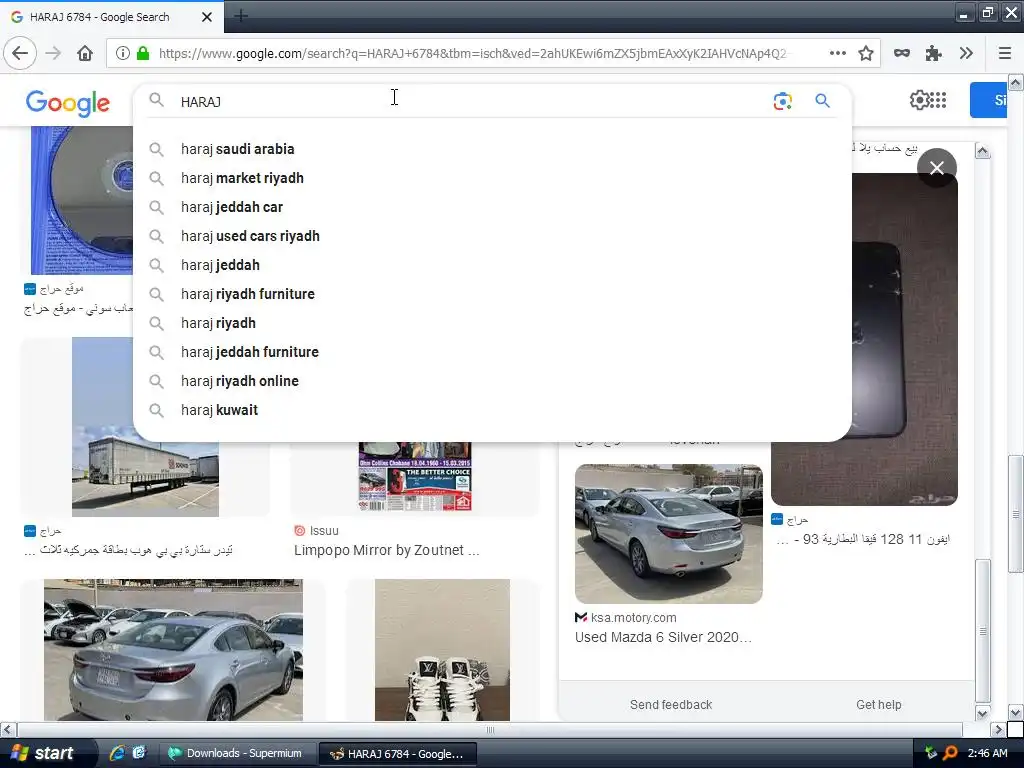Close the image preview panel
This screenshot has width=1024, height=768.
click(936, 168)
